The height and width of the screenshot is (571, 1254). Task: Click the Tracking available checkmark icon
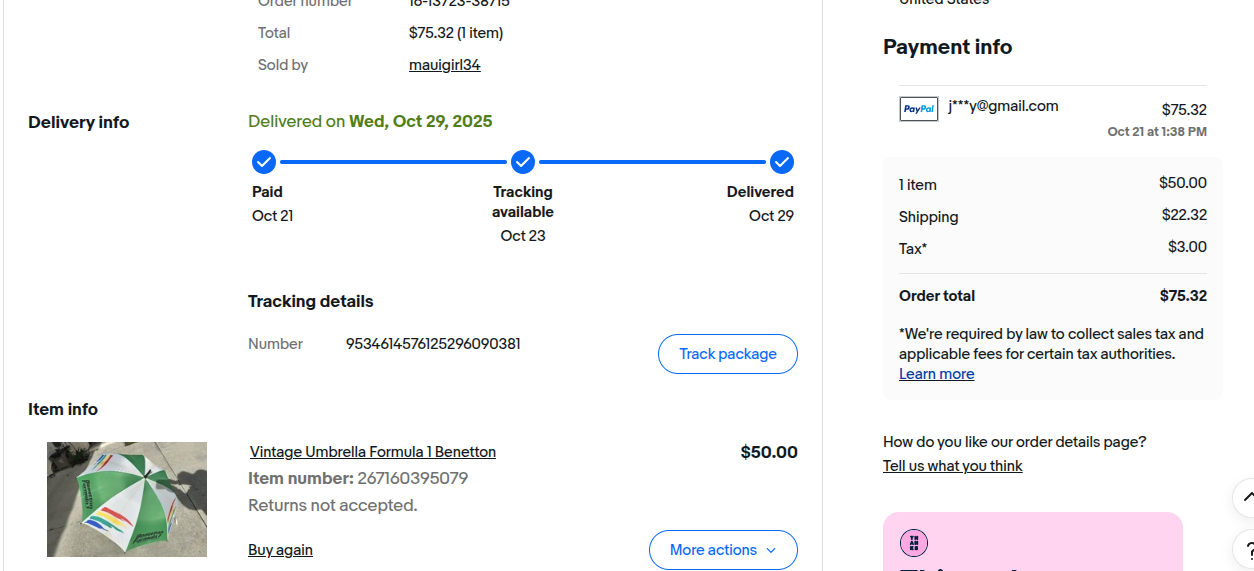pos(523,162)
